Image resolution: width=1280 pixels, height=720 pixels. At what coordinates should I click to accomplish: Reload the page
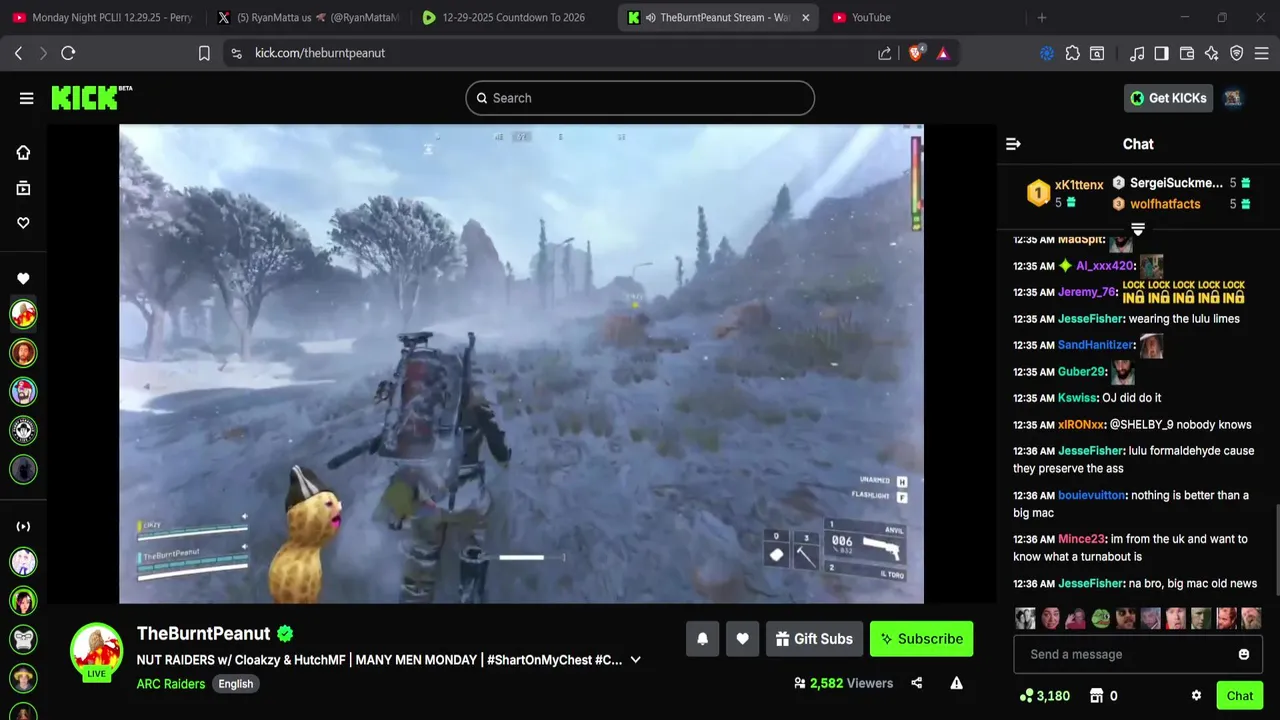coord(68,53)
